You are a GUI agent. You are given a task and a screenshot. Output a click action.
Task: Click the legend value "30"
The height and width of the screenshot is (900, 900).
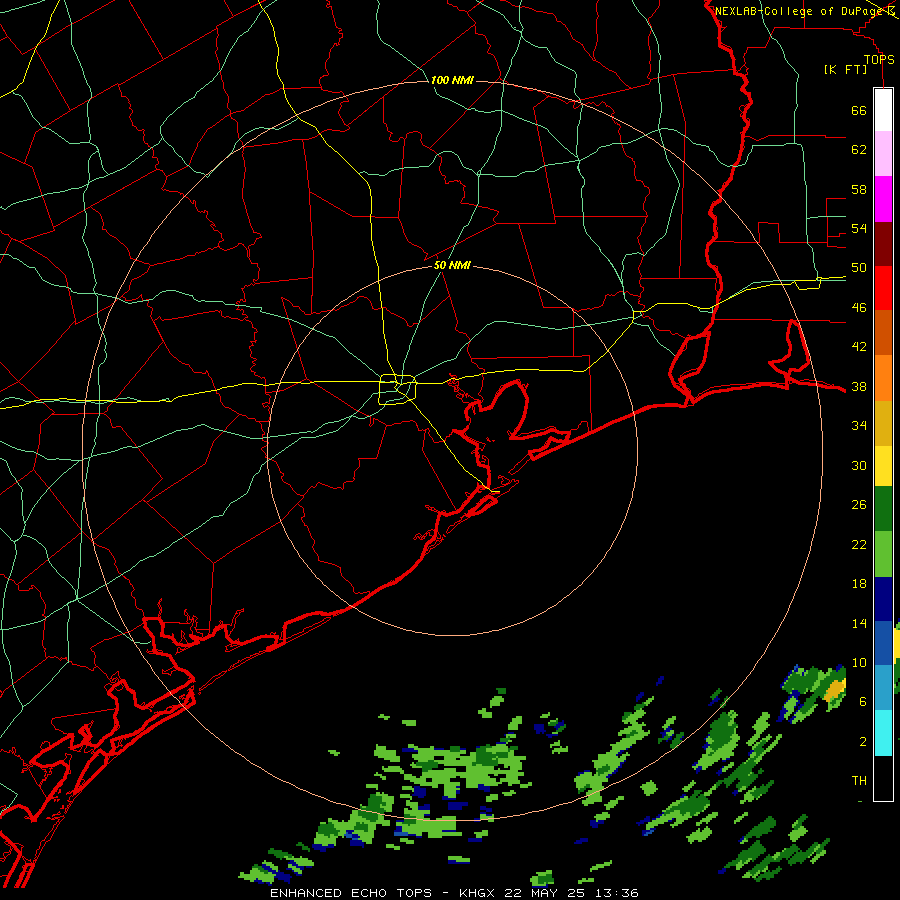coord(859,465)
